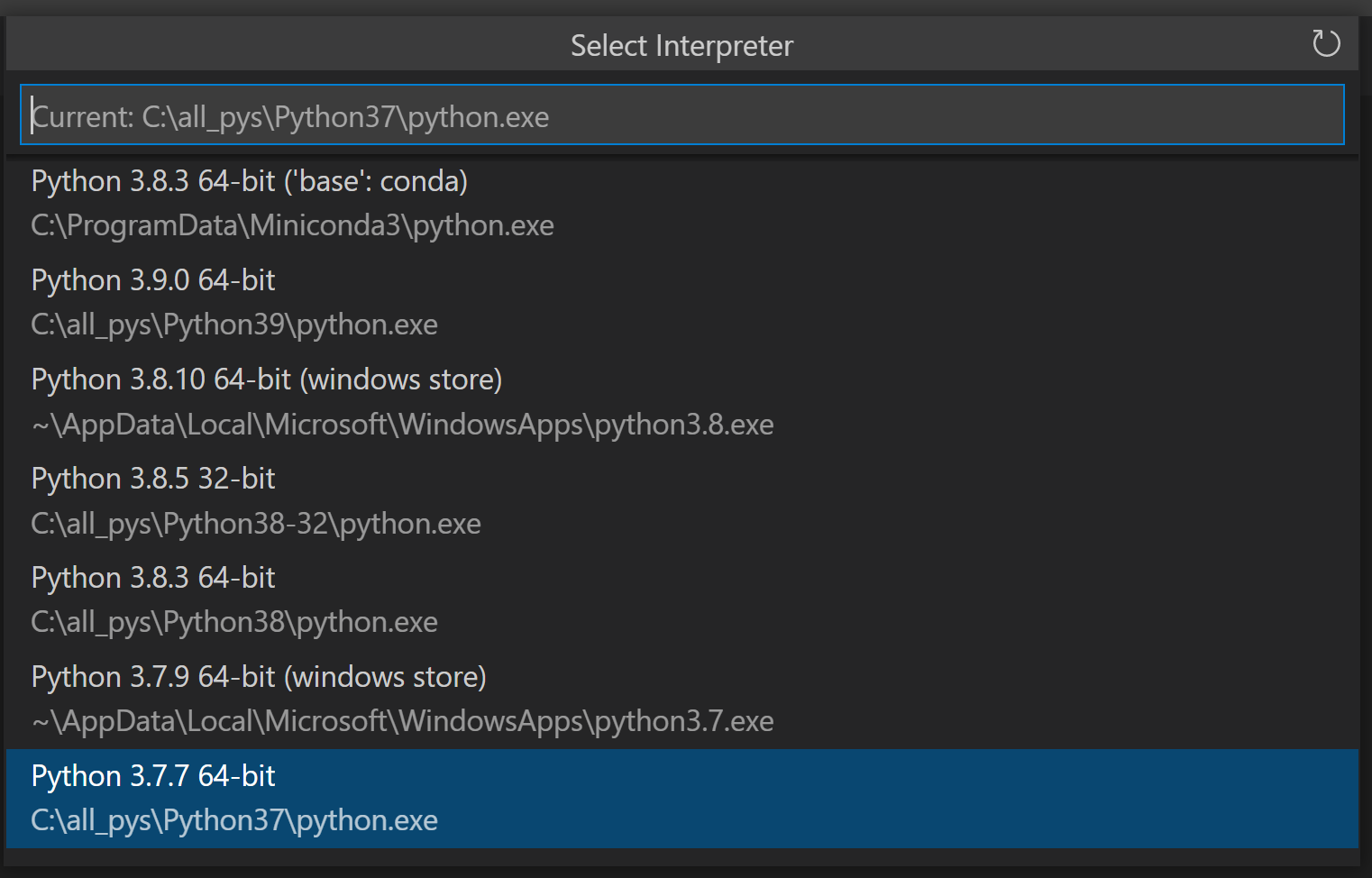Choose Python 3.8.3 64-bit in Python38 folder
The image size is (1372, 878).
[682, 600]
